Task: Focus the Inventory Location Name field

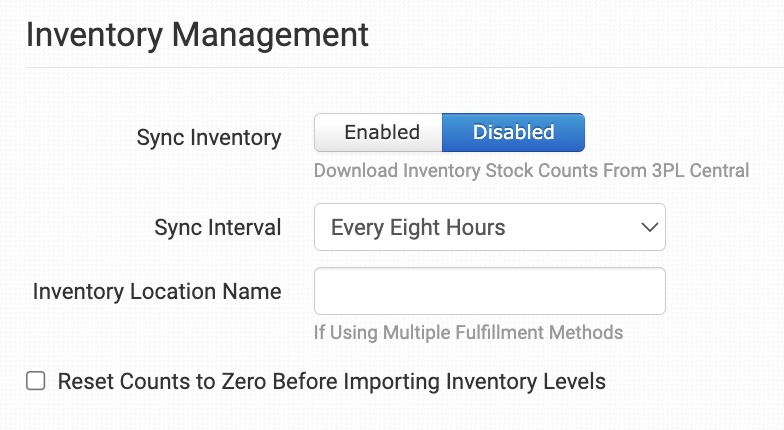Action: click(x=489, y=291)
